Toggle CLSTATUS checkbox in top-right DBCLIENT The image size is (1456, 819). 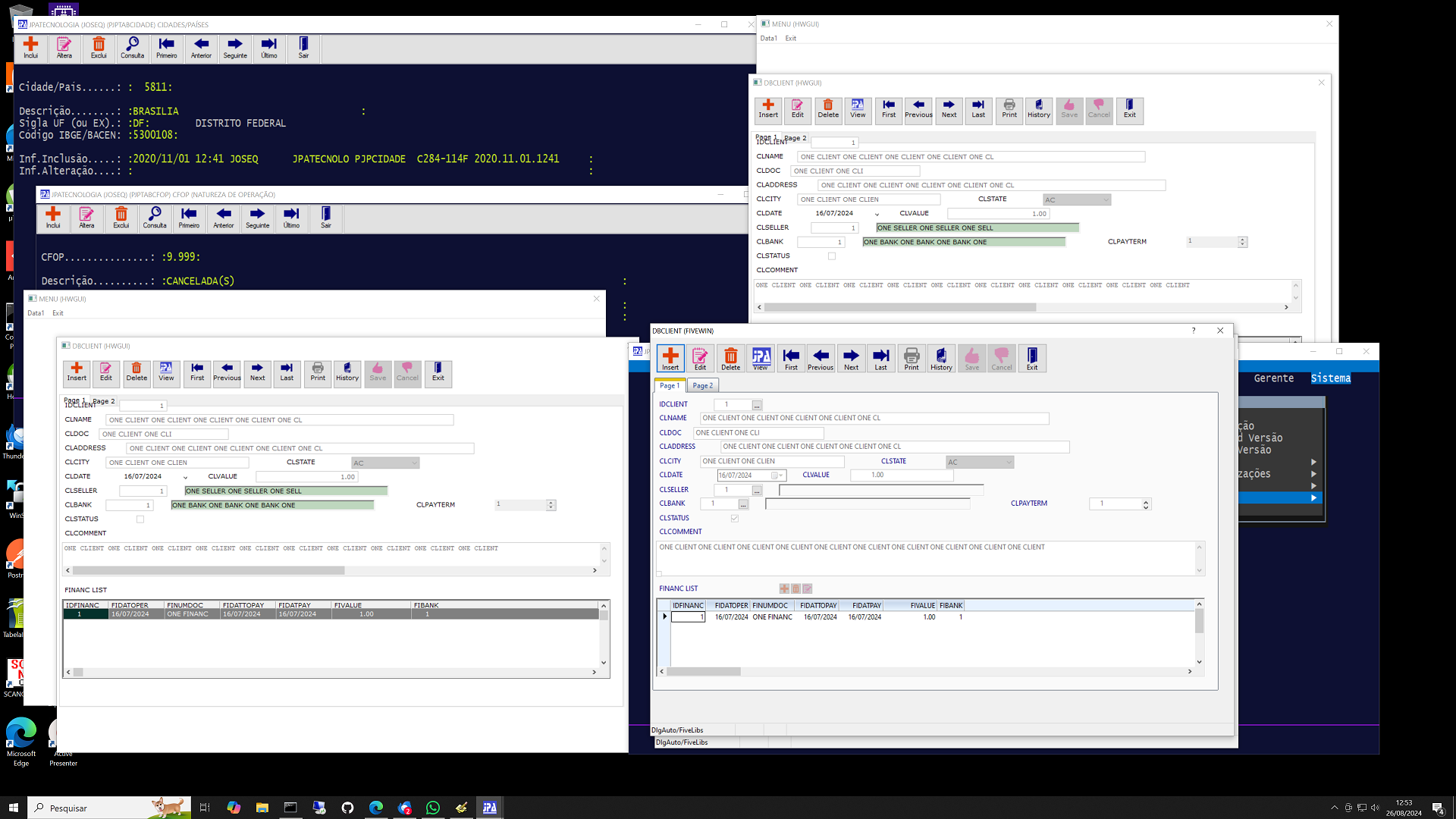[x=832, y=256]
